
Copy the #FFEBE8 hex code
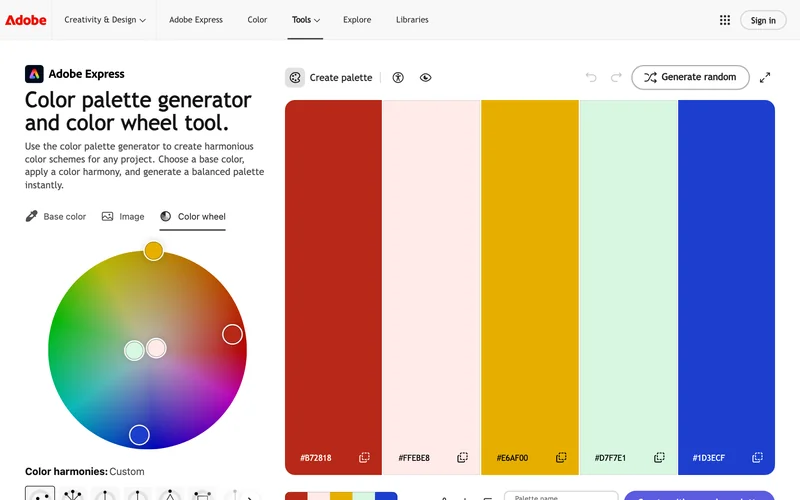pyautogui.click(x=462, y=457)
